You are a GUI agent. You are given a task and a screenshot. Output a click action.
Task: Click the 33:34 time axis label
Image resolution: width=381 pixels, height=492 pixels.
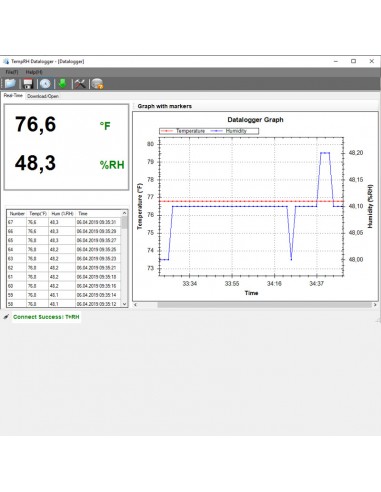click(189, 284)
